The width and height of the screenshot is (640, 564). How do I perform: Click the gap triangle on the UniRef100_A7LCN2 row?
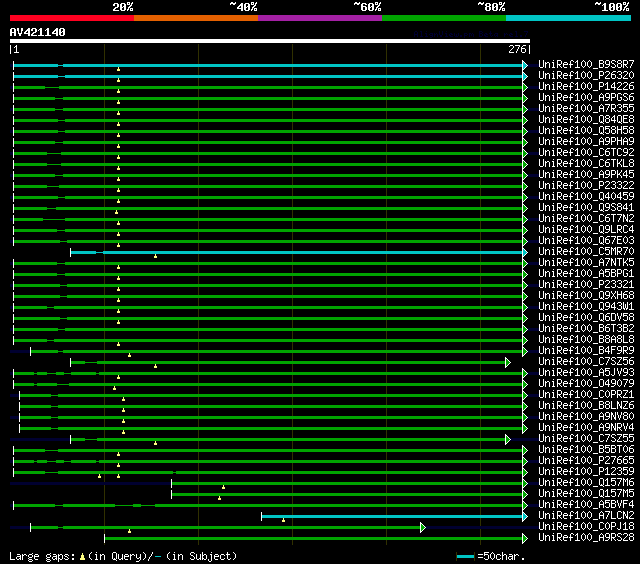pyautogui.click(x=284, y=520)
